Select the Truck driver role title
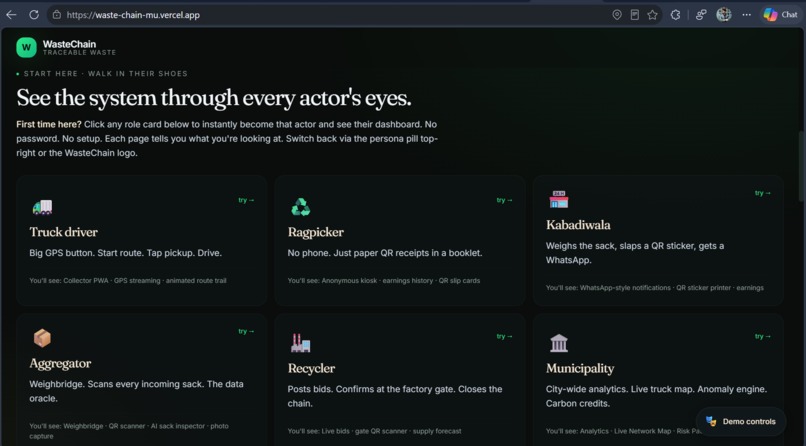This screenshot has height=446, width=806. pos(64,232)
